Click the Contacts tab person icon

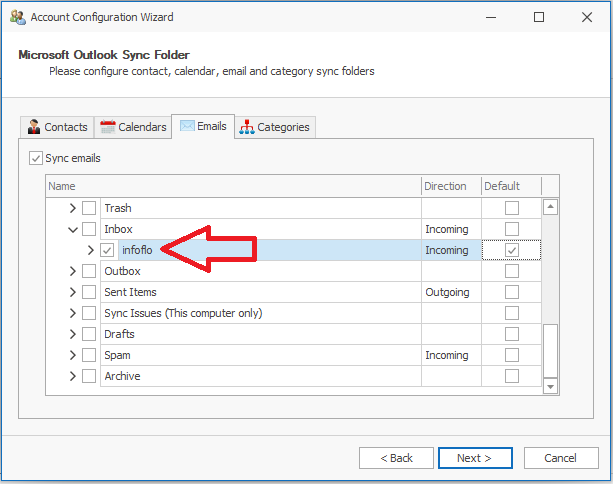(34, 127)
